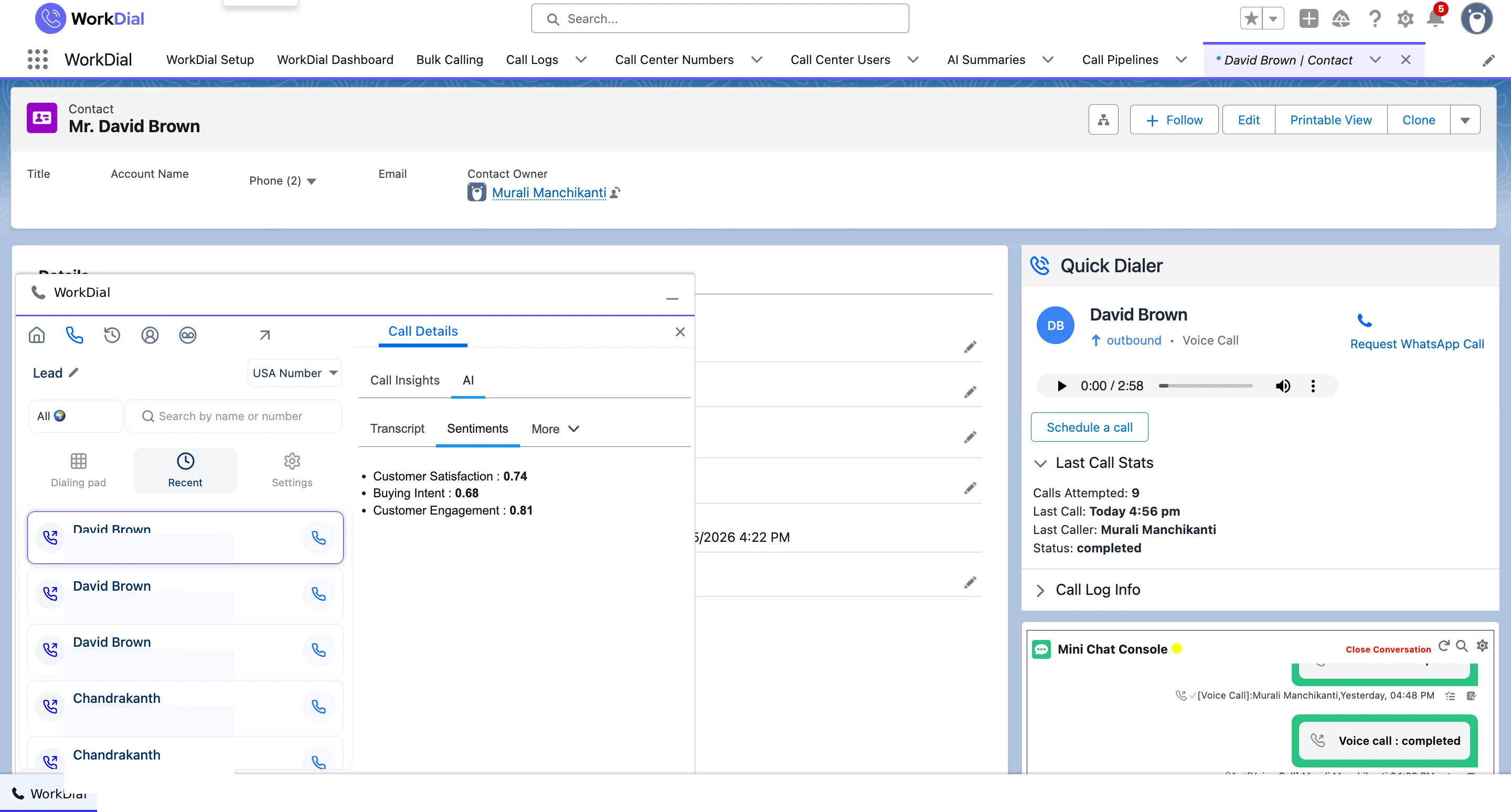Select the Dialing pad tab
Screen dimensions: 1511x812
click(79, 470)
